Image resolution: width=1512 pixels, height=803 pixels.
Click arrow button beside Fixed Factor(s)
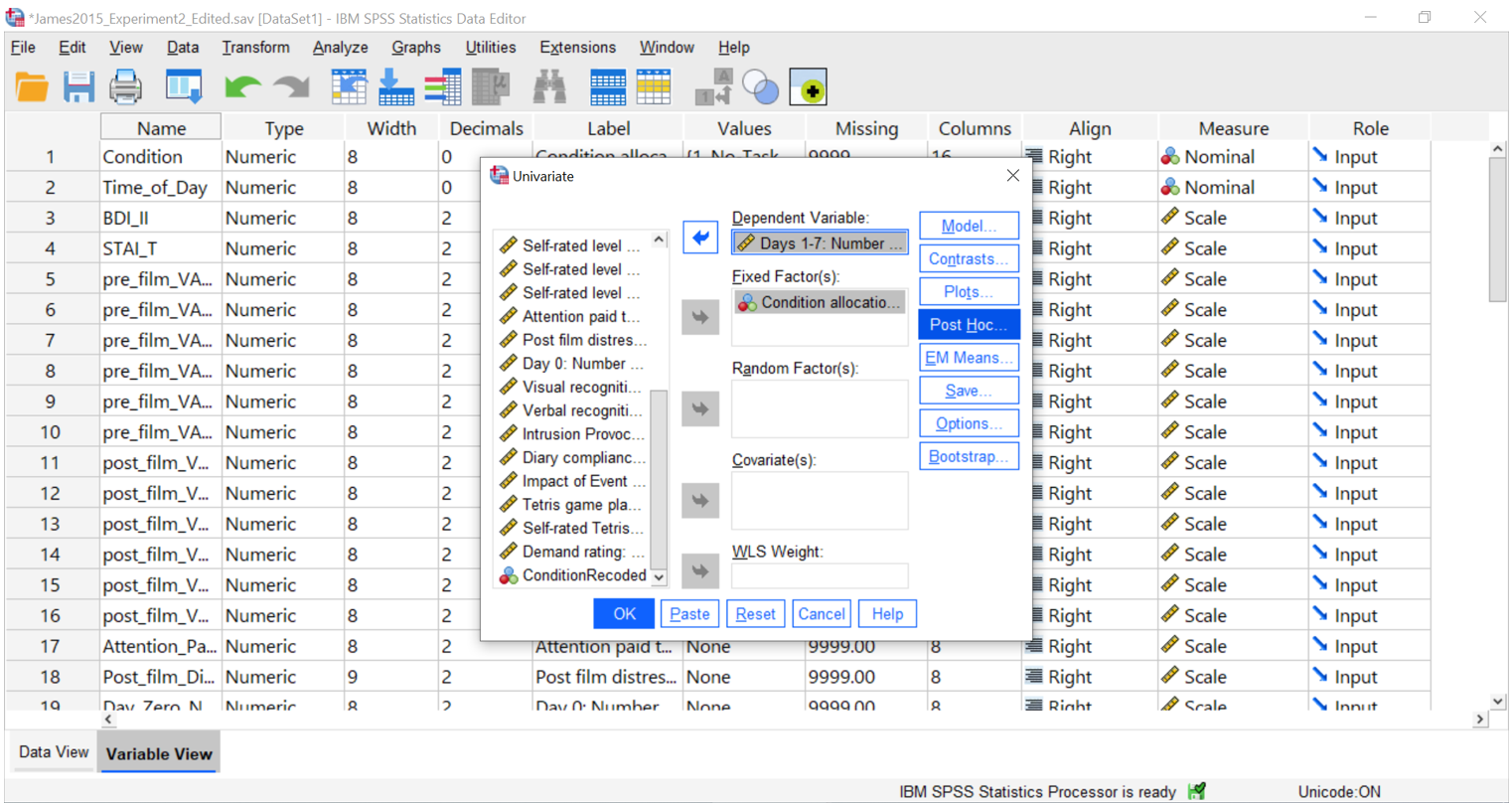700,317
